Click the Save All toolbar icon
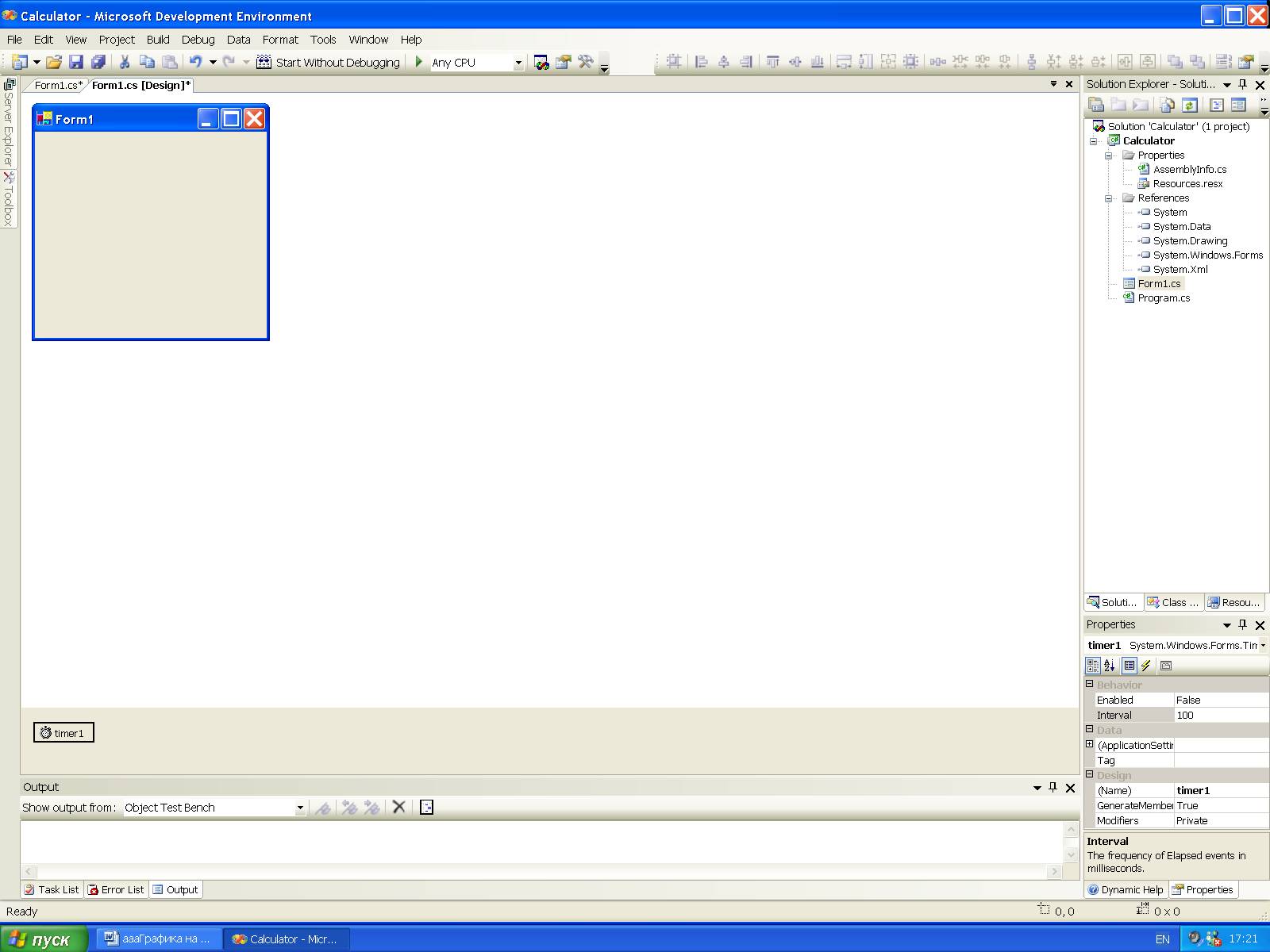The width and height of the screenshot is (1270, 952). pos(98,62)
